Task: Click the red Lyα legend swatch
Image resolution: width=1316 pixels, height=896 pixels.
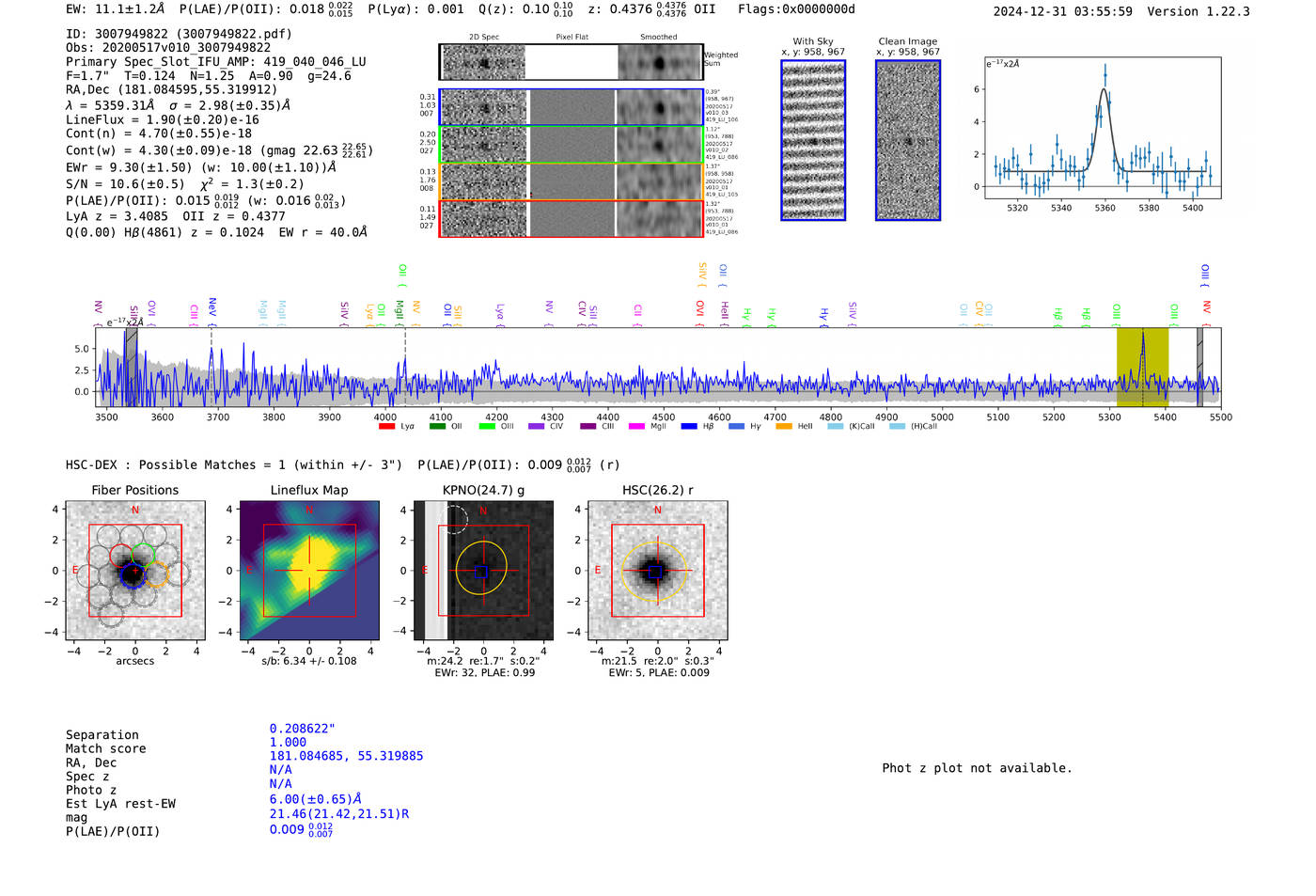Action: click(x=386, y=427)
